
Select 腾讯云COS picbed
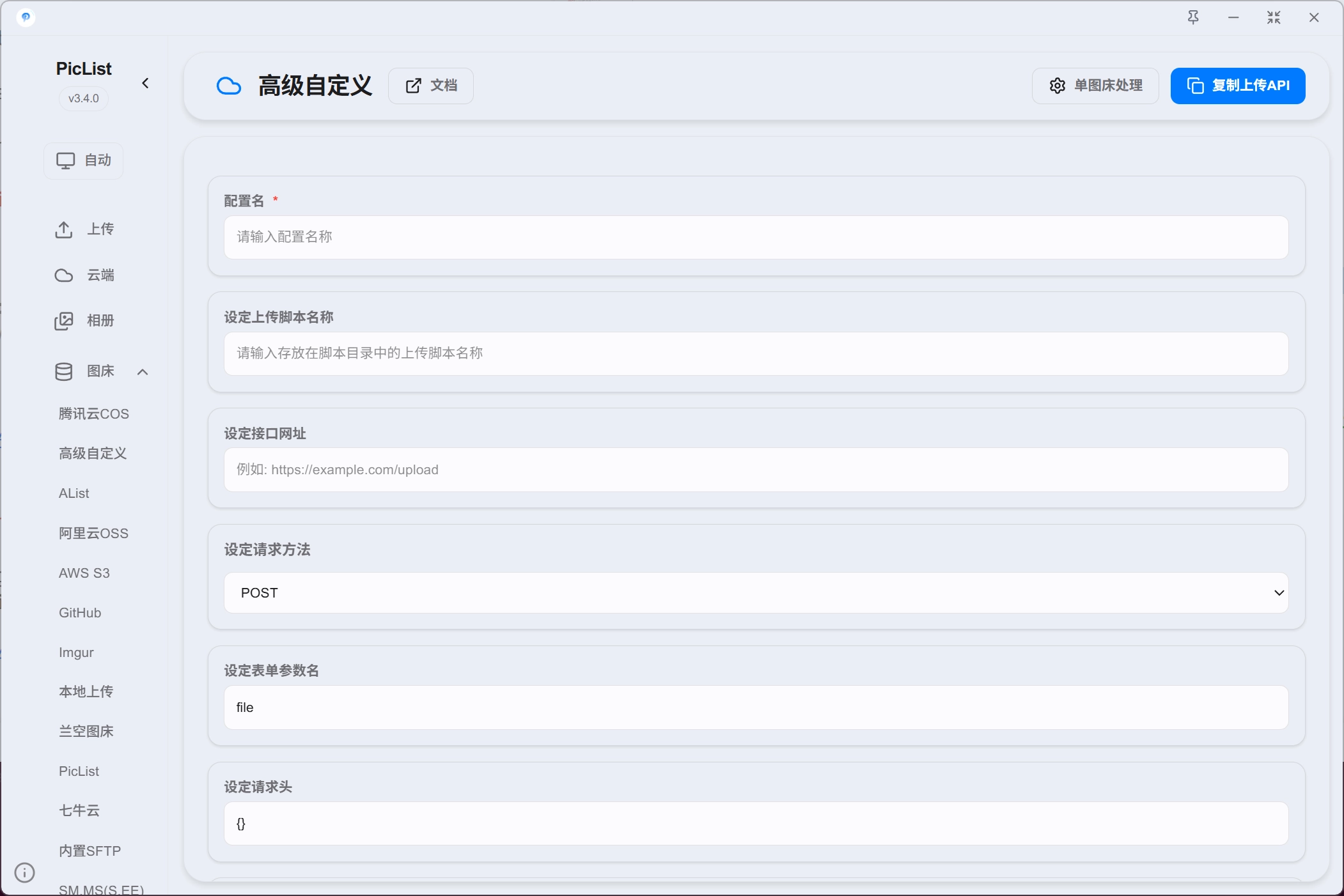pos(94,414)
